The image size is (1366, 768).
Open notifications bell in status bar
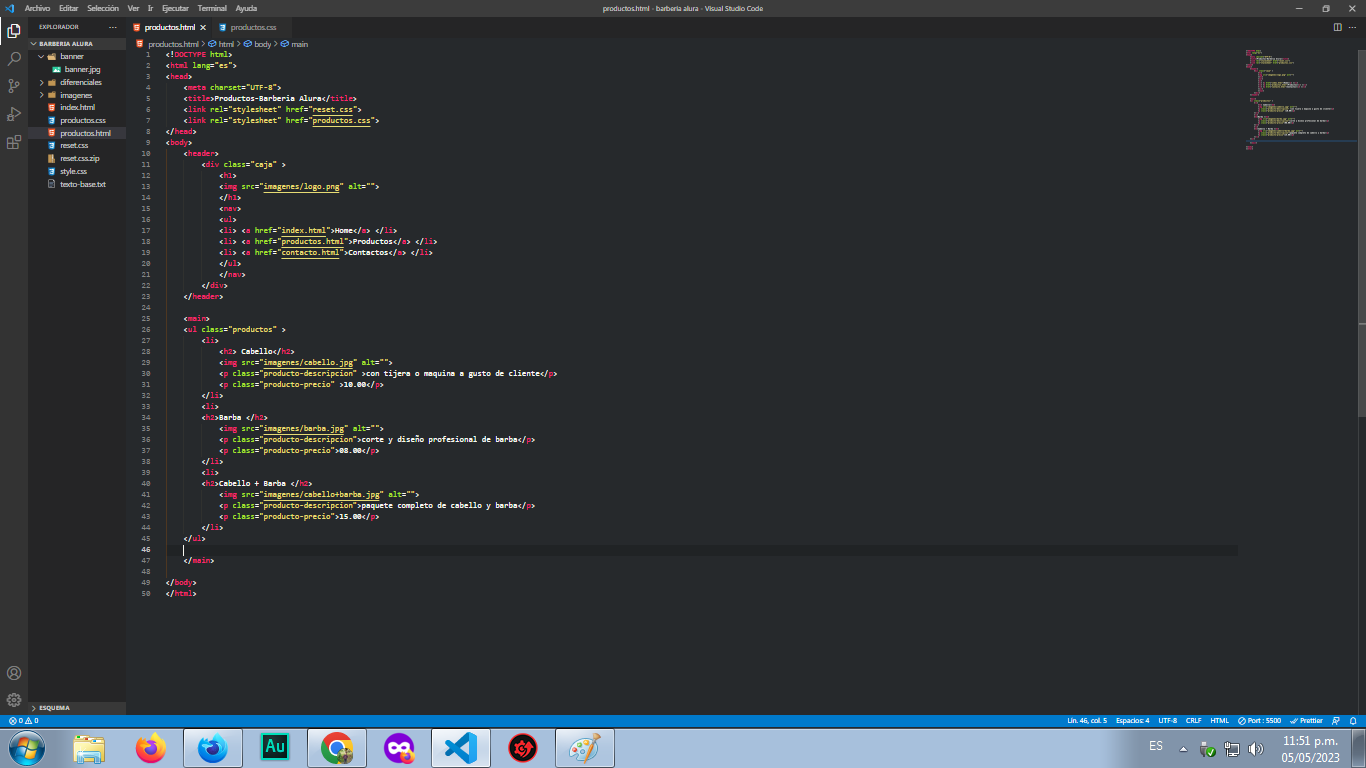click(1354, 720)
